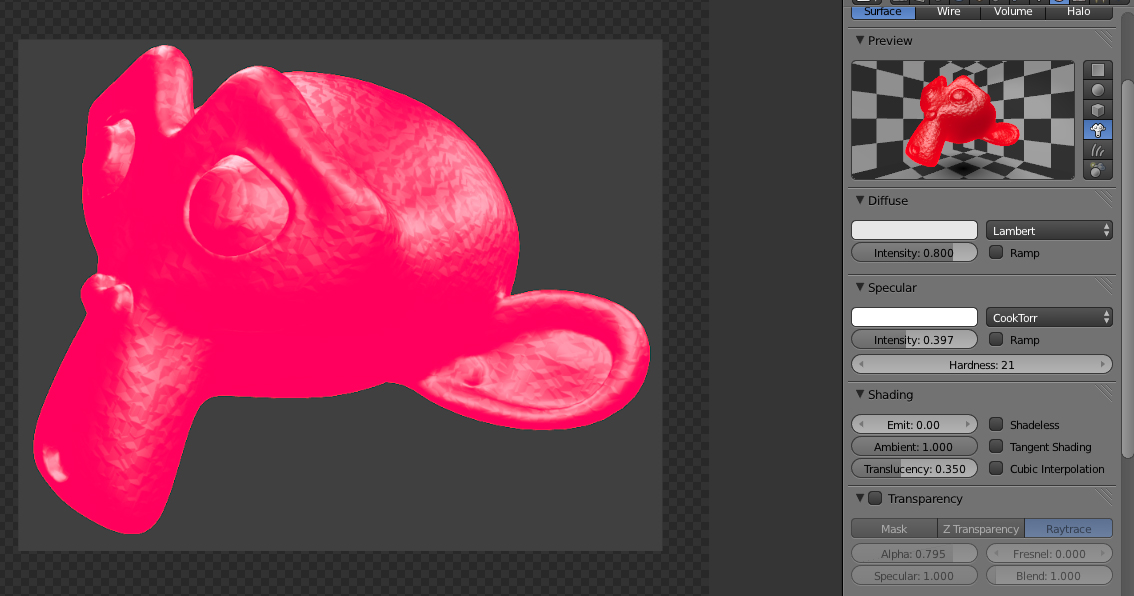Enable the Transparency panel checkbox
Image resolution: width=1134 pixels, height=596 pixels.
(875, 498)
